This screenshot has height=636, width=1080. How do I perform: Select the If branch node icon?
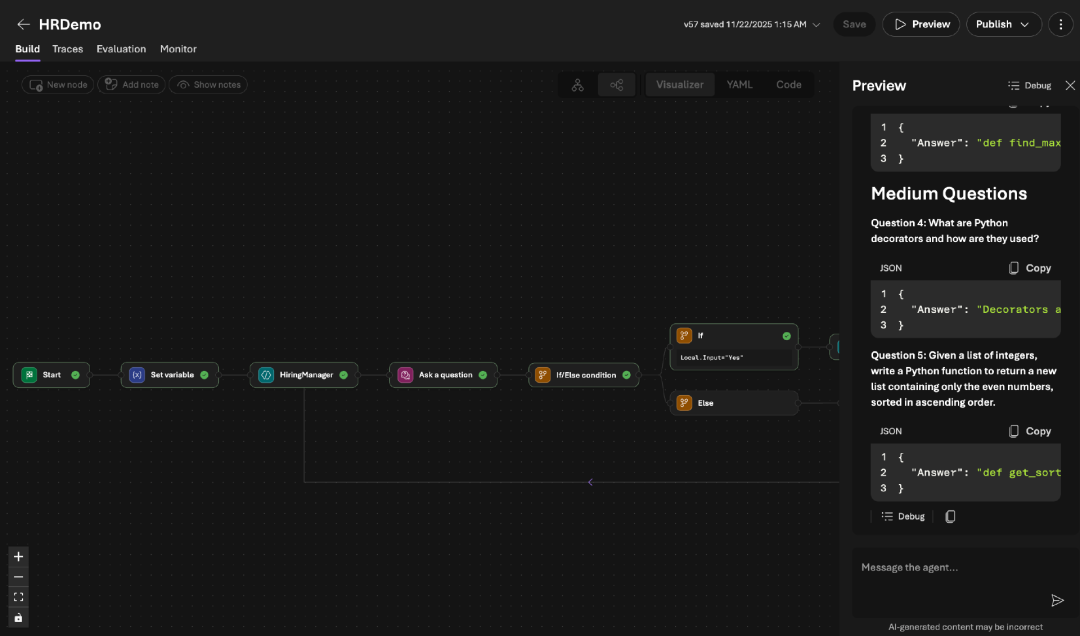click(x=684, y=336)
